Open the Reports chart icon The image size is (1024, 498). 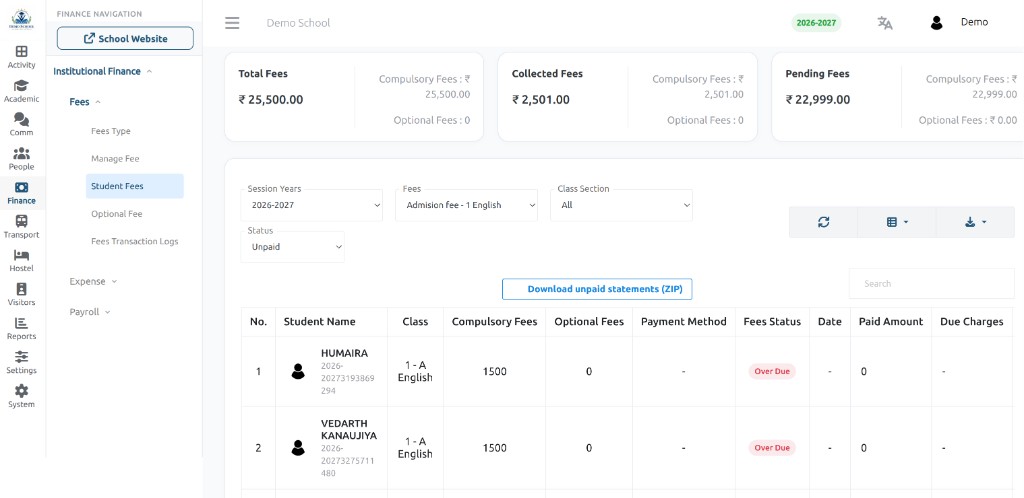(x=22, y=323)
